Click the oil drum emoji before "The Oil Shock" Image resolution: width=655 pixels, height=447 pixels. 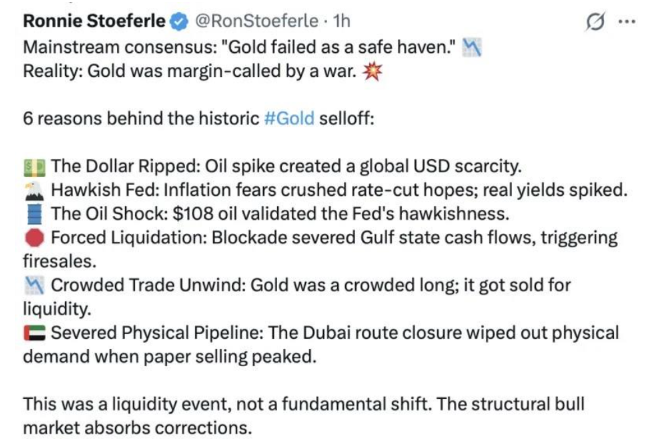33,214
